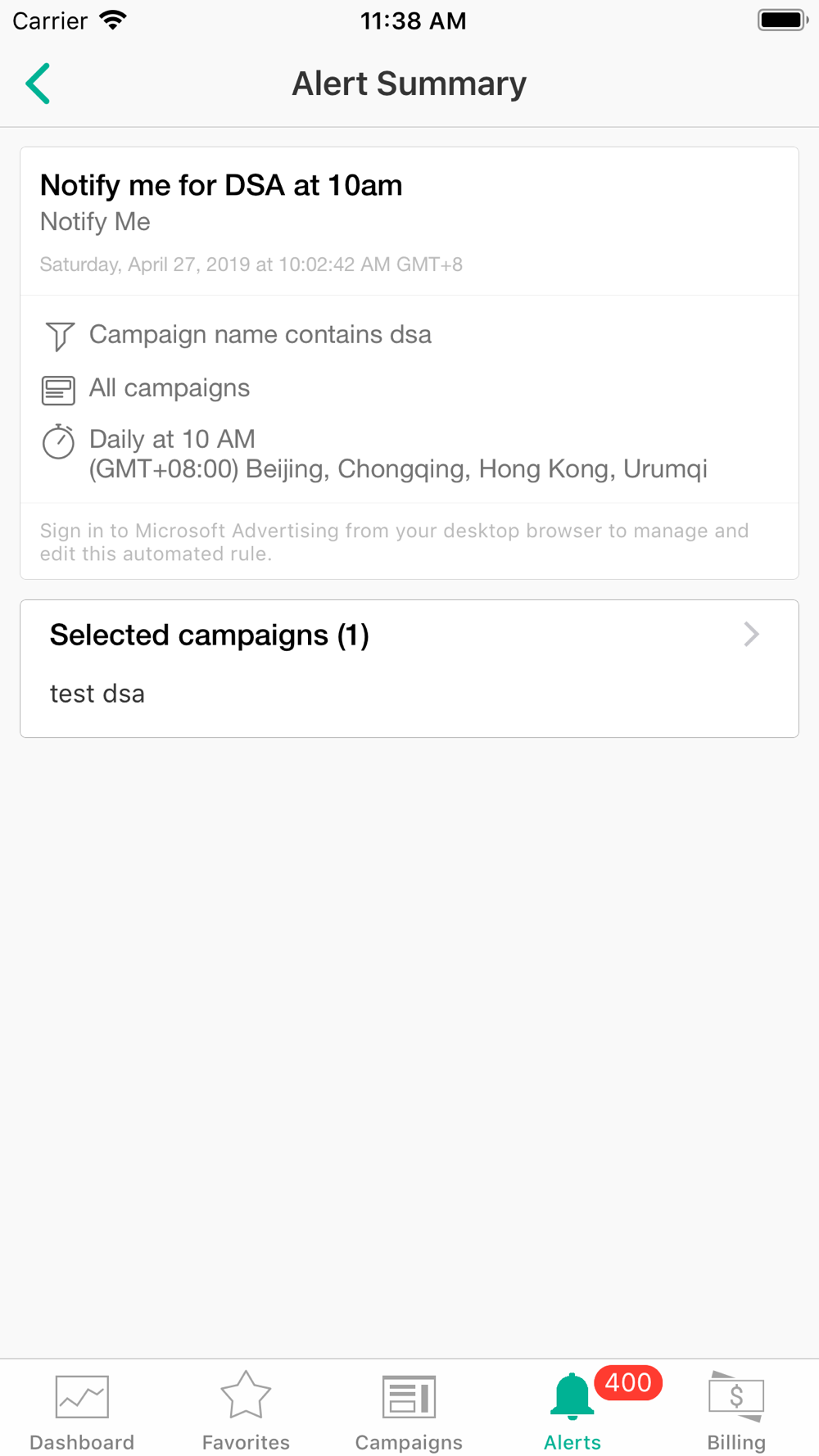Tap the Notify me for DSA title
Screen dimensions: 819x1456
(x=221, y=185)
